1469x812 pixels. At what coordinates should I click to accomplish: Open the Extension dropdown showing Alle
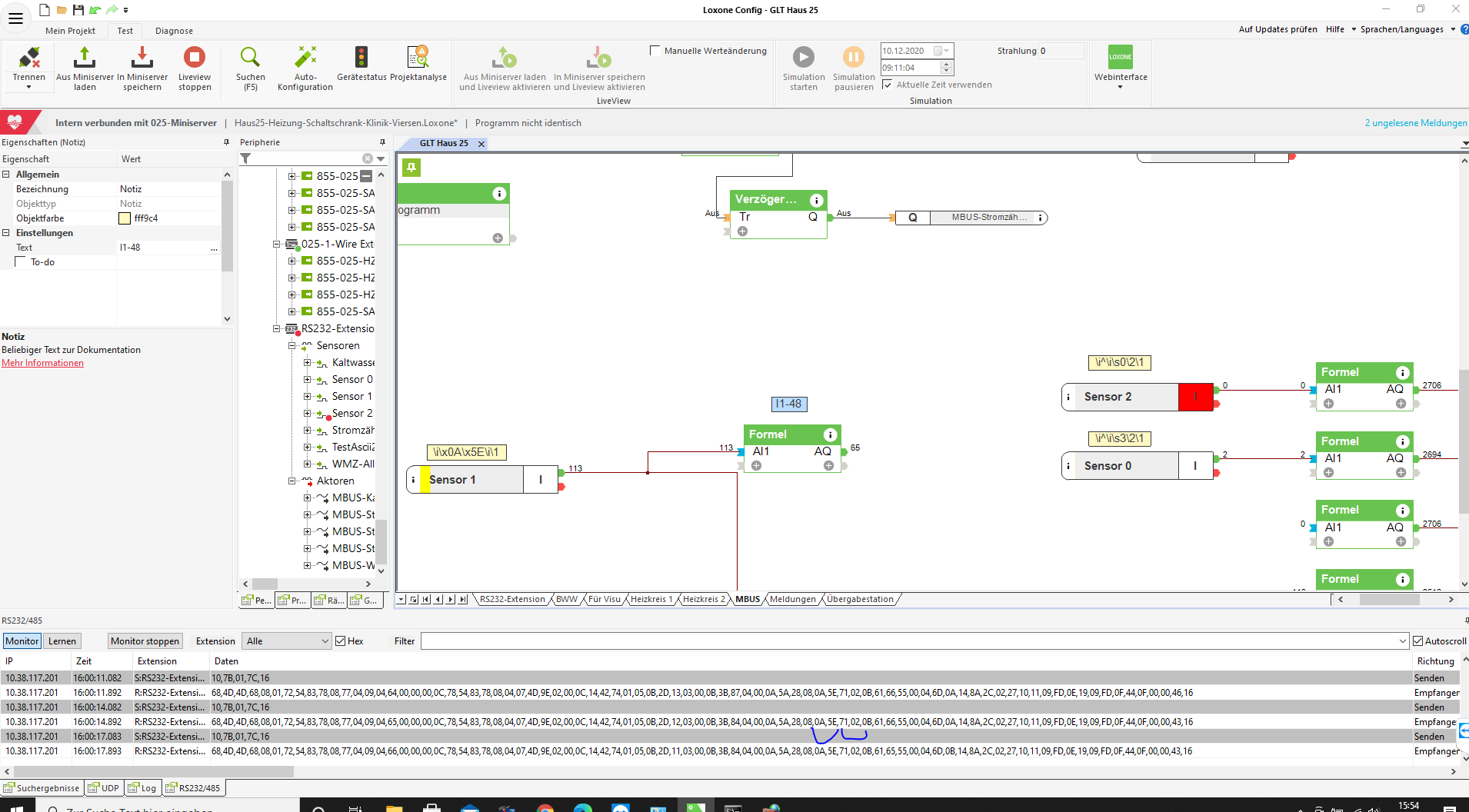287,641
